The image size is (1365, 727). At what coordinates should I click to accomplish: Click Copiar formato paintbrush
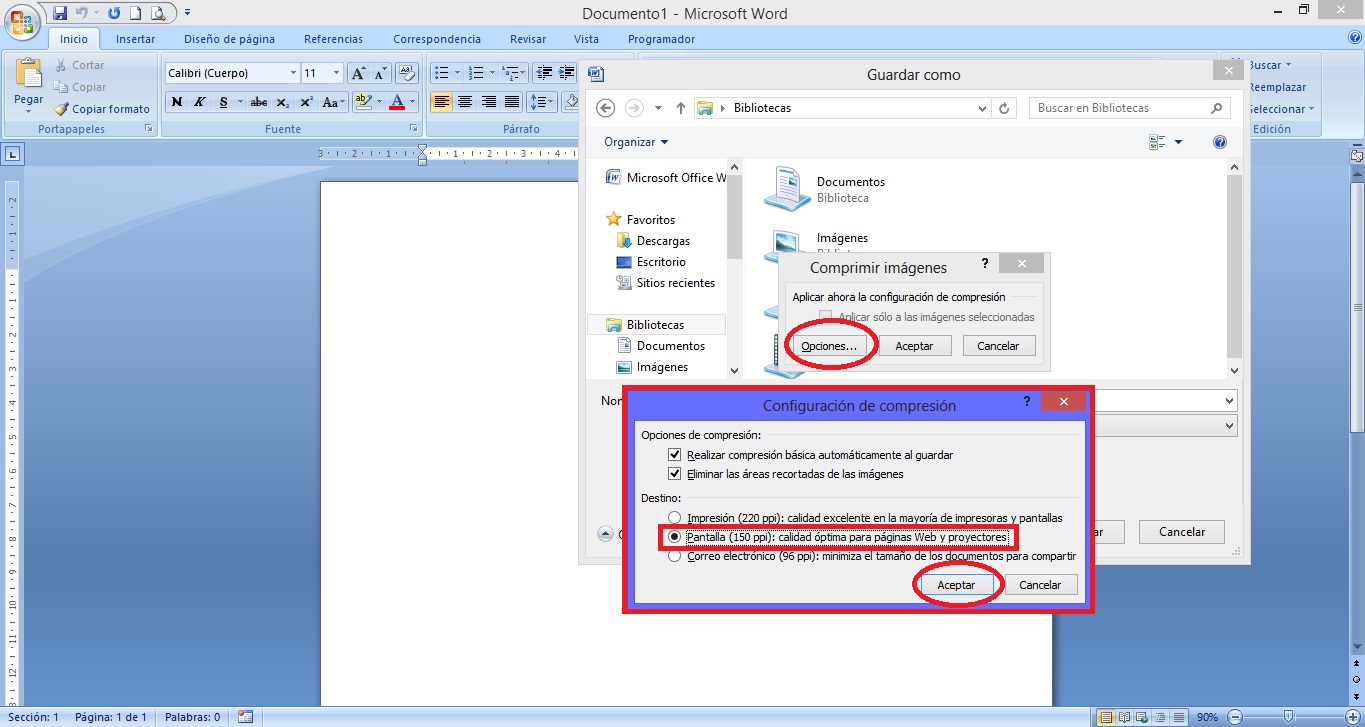(102, 109)
